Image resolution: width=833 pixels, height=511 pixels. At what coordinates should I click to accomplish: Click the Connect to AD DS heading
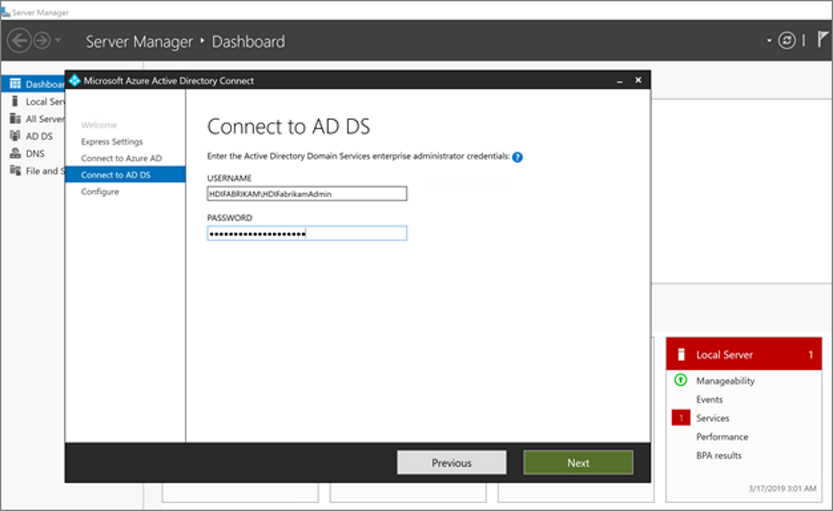pyautogui.click(x=288, y=126)
